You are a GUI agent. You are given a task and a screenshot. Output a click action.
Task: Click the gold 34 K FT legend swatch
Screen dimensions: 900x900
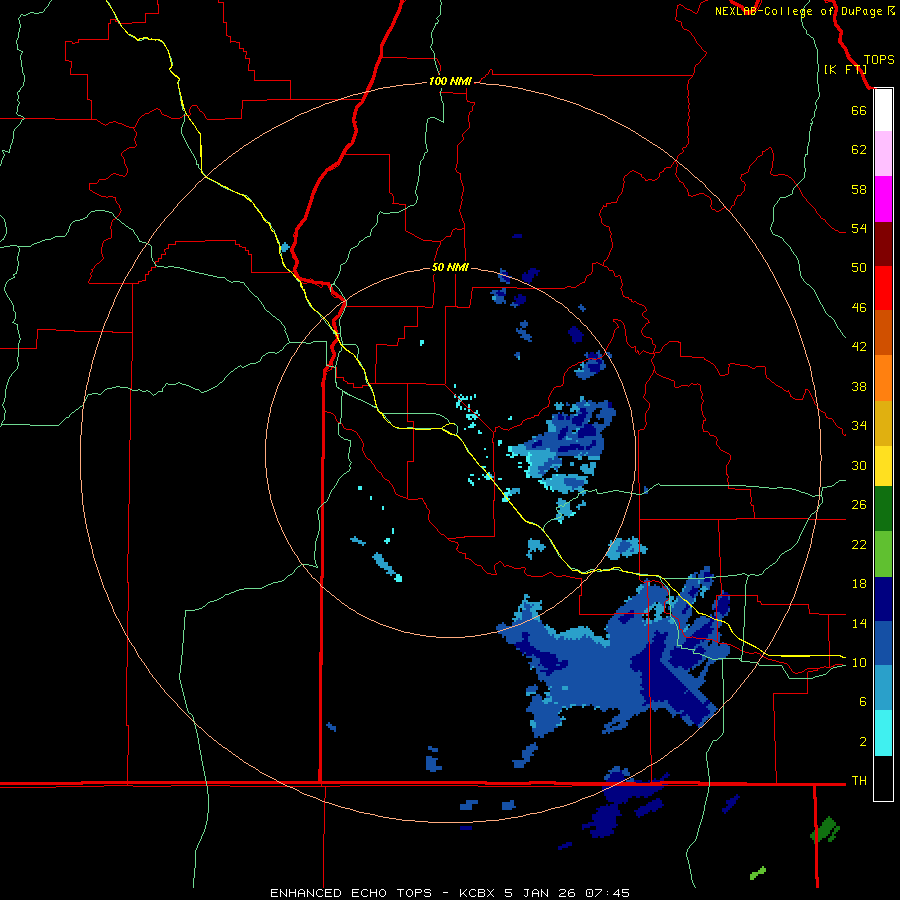coord(883,423)
